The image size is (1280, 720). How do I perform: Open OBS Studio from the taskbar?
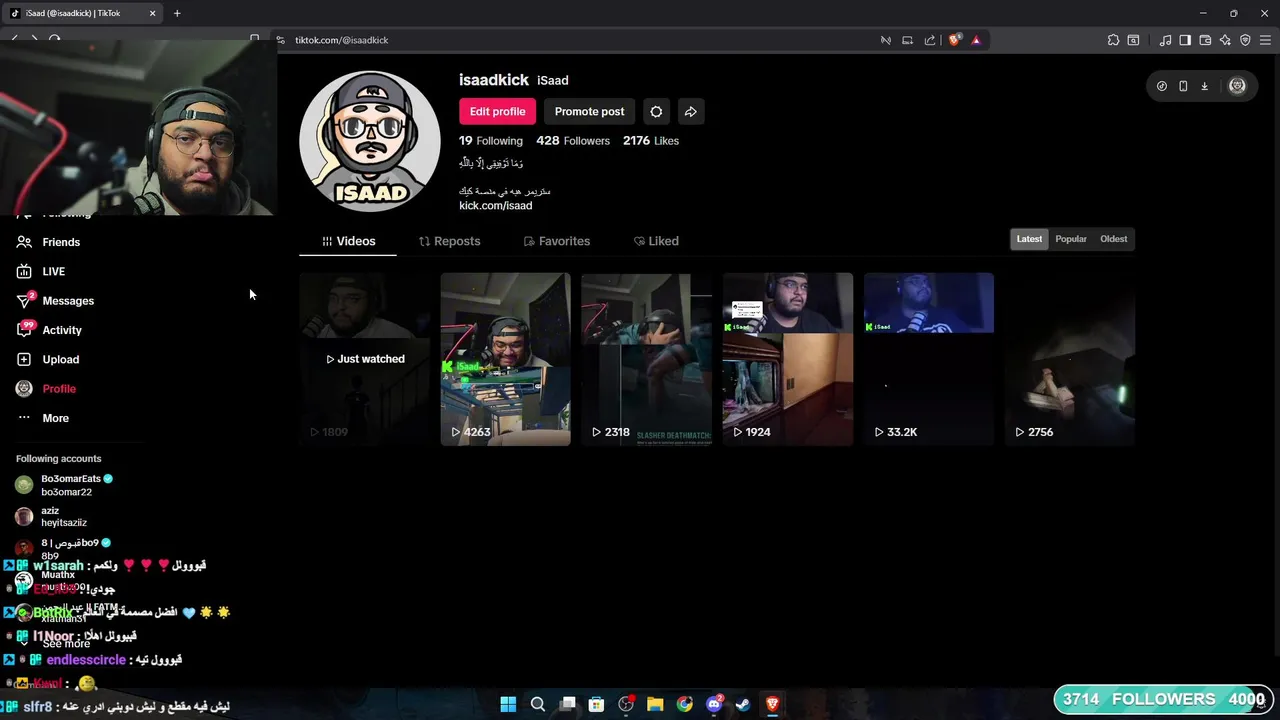626,704
